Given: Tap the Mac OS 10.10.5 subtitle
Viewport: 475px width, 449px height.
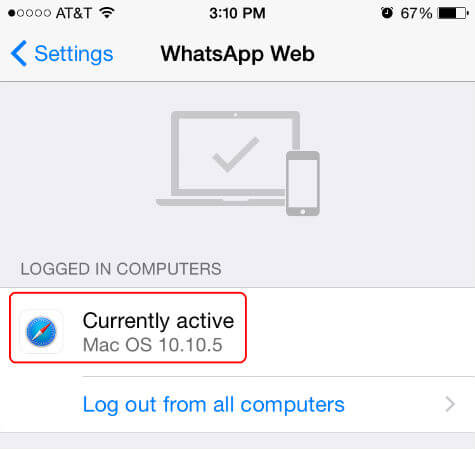Looking at the screenshot, I should pos(152,345).
